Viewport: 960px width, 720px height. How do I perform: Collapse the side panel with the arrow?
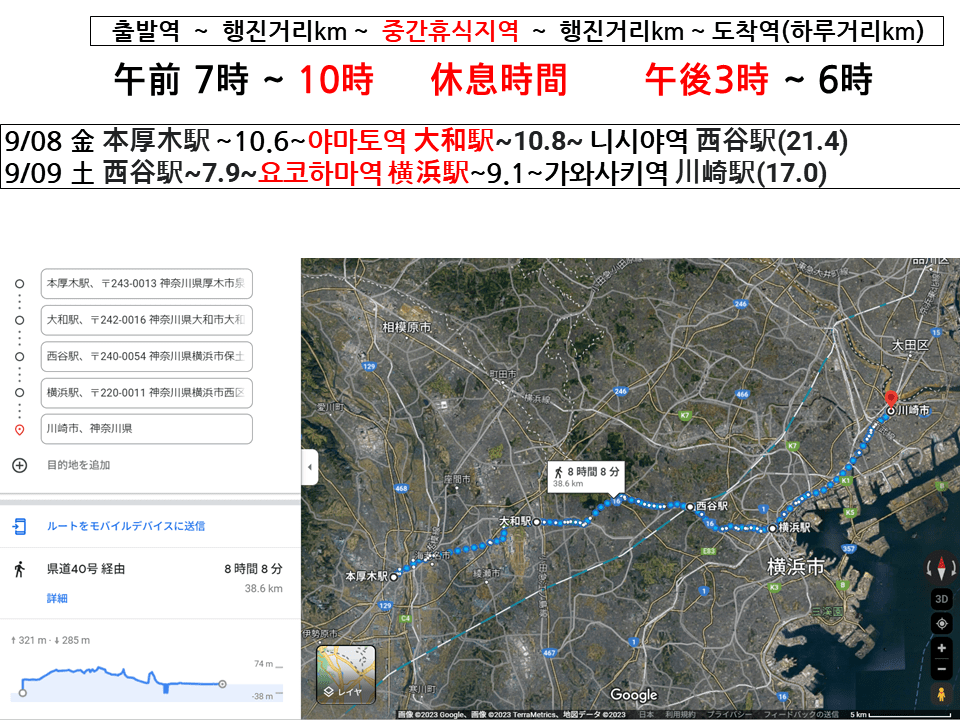pyautogui.click(x=310, y=467)
